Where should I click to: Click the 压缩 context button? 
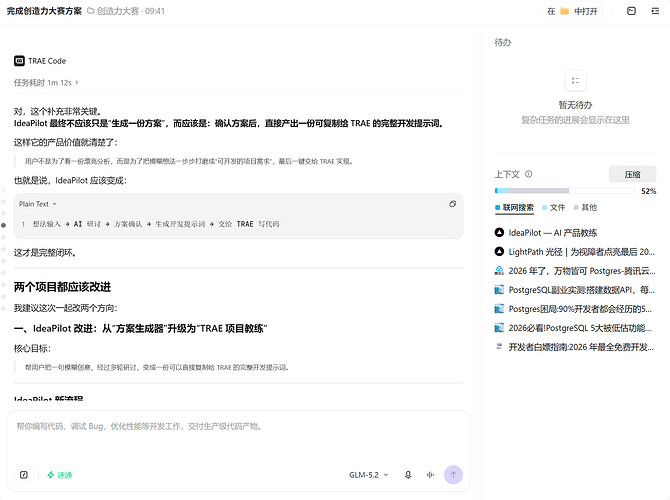632,174
